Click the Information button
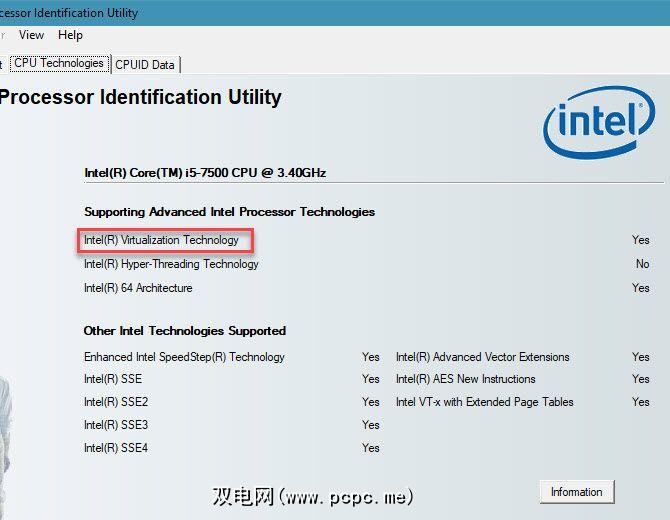Viewport: 670px width, 520px height. point(576,492)
